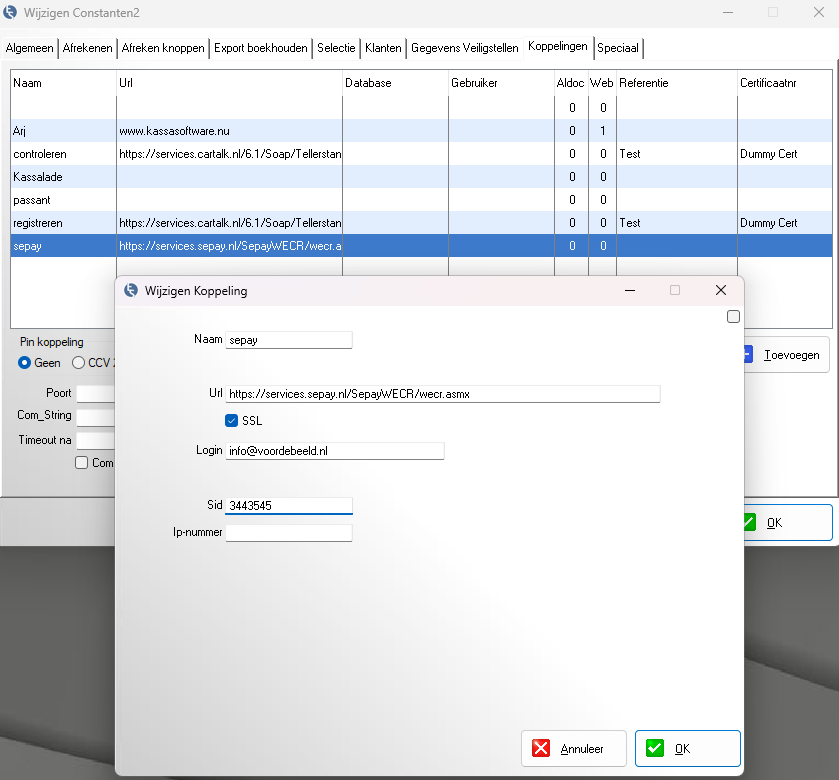This screenshot has height=780, width=839.
Task: Select the Geen pin koppeling radio button
Action: (25, 363)
